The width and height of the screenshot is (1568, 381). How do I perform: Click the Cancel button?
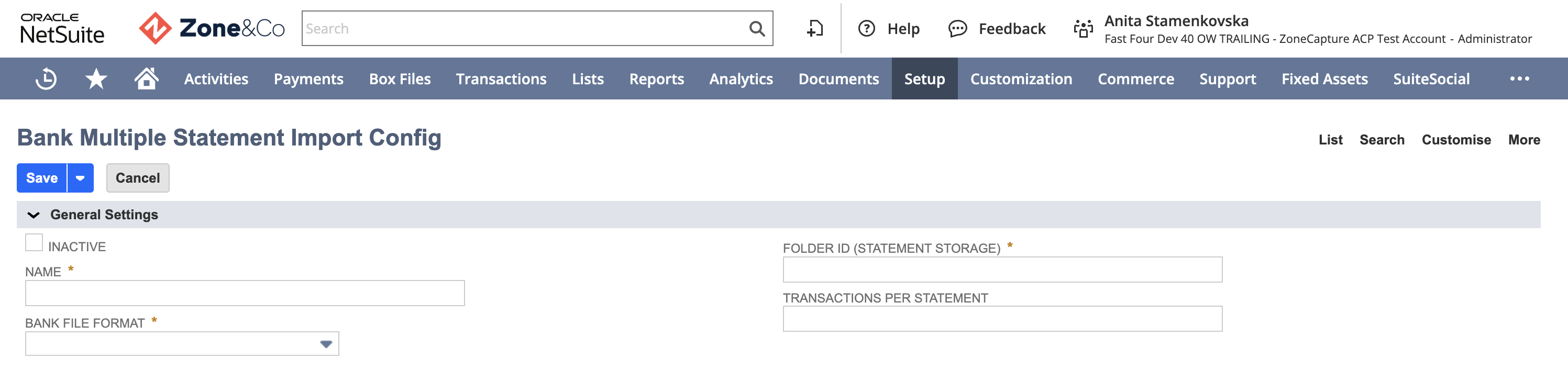(x=138, y=178)
